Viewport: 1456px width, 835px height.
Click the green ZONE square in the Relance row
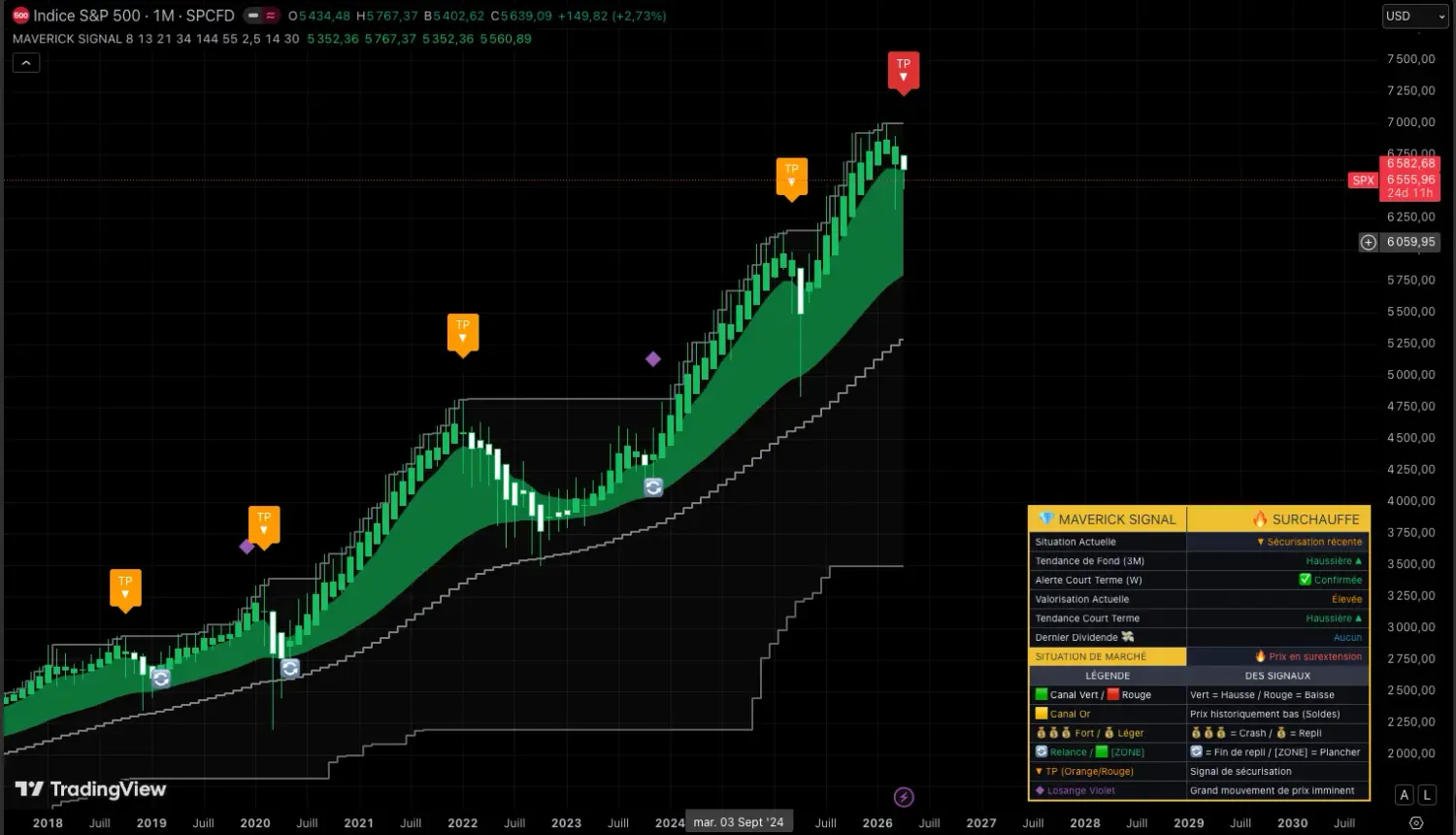(x=1102, y=751)
